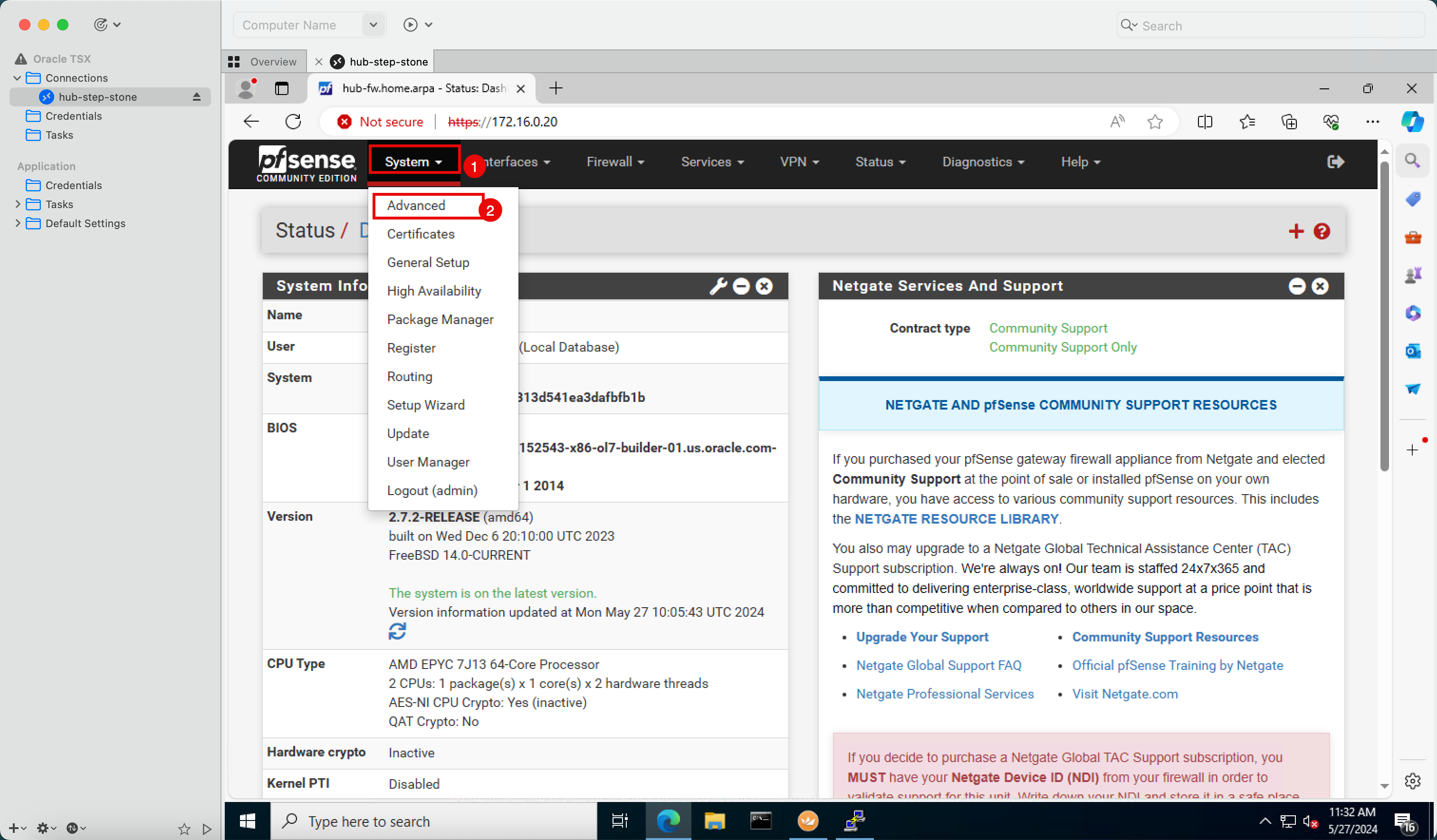The height and width of the screenshot is (840, 1437).
Task: Minimize the System Information widget
Action: (741, 286)
